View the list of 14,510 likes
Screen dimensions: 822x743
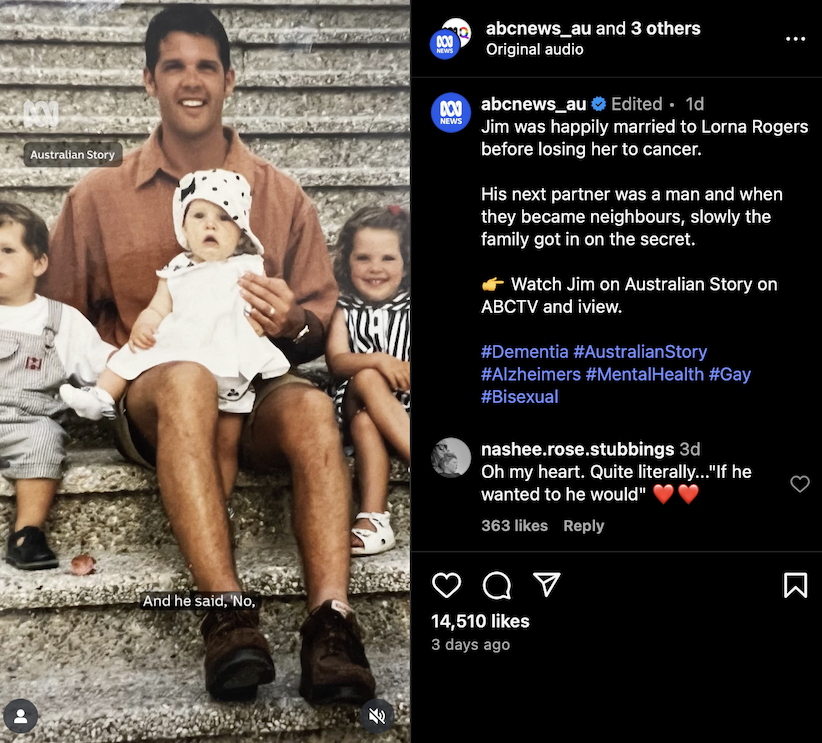[480, 621]
